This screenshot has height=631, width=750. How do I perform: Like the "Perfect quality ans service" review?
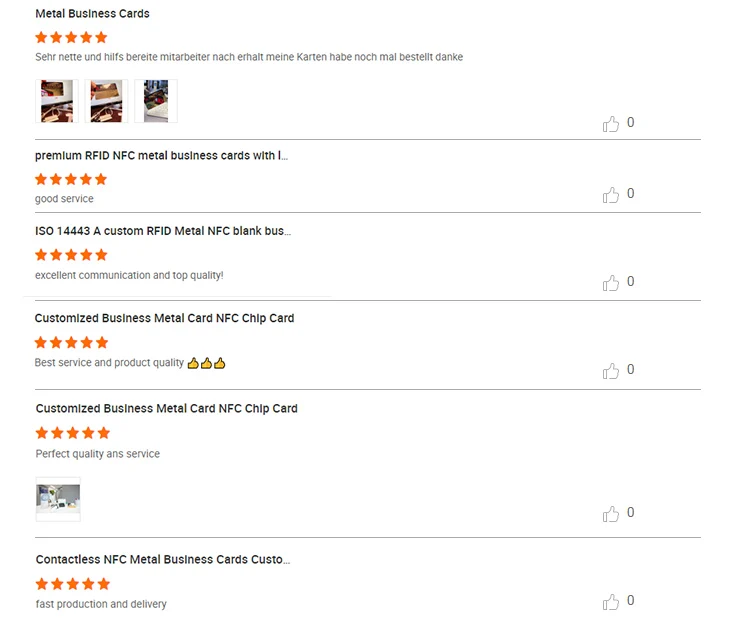click(611, 514)
